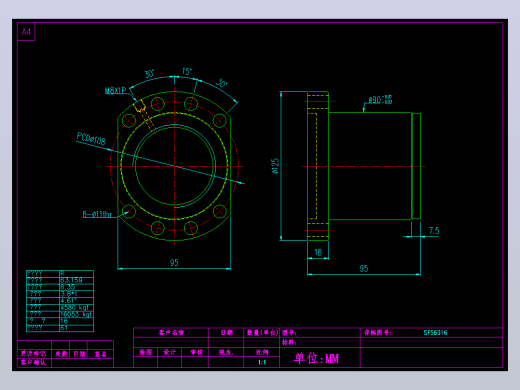Select the 存档图号: field label
The height and width of the screenshot is (390, 520).
click(377, 333)
